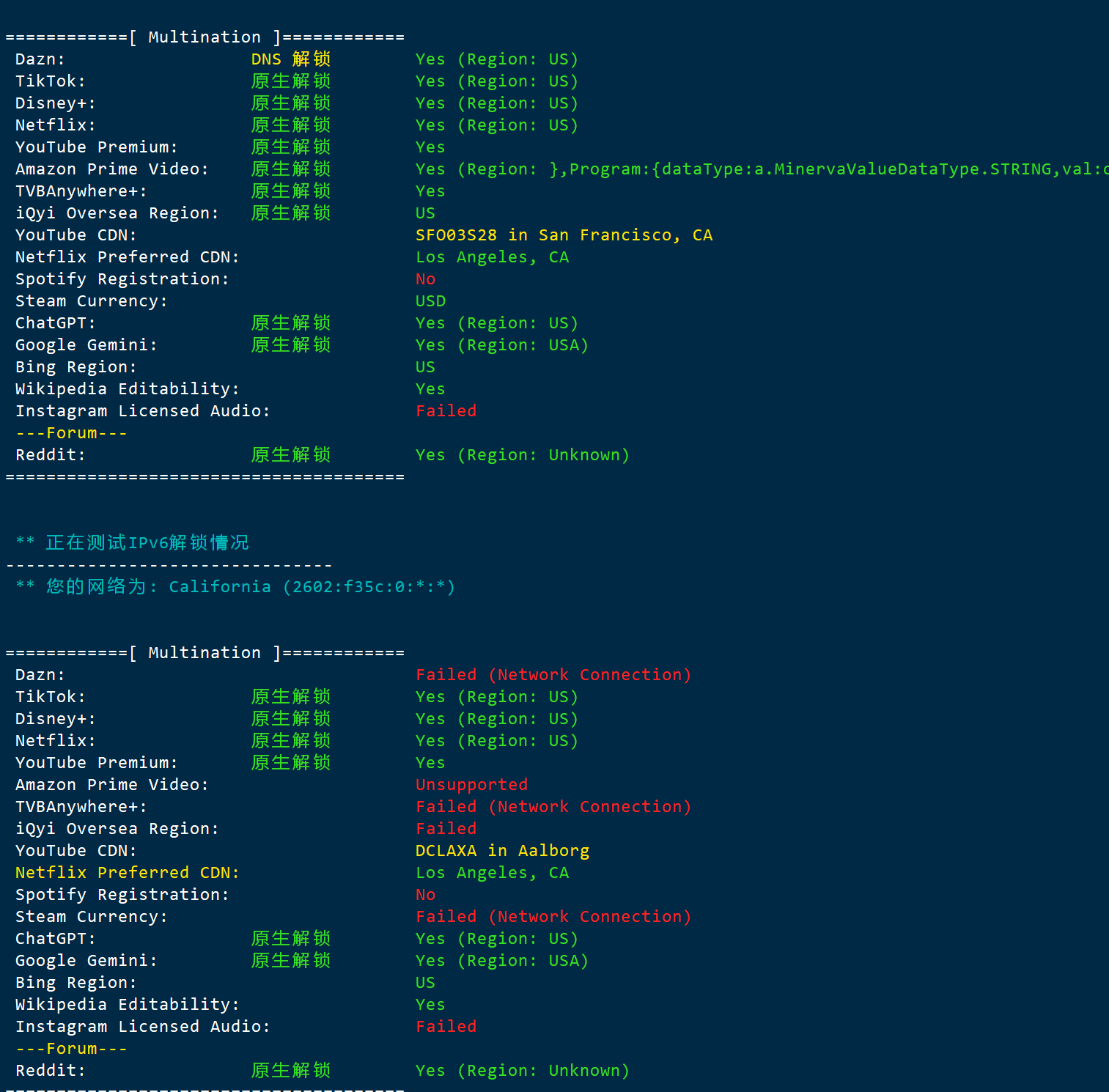The image size is (1109, 1092).
Task: Click the Amazon Prime Video region output line
Action: pyautogui.click(x=762, y=169)
